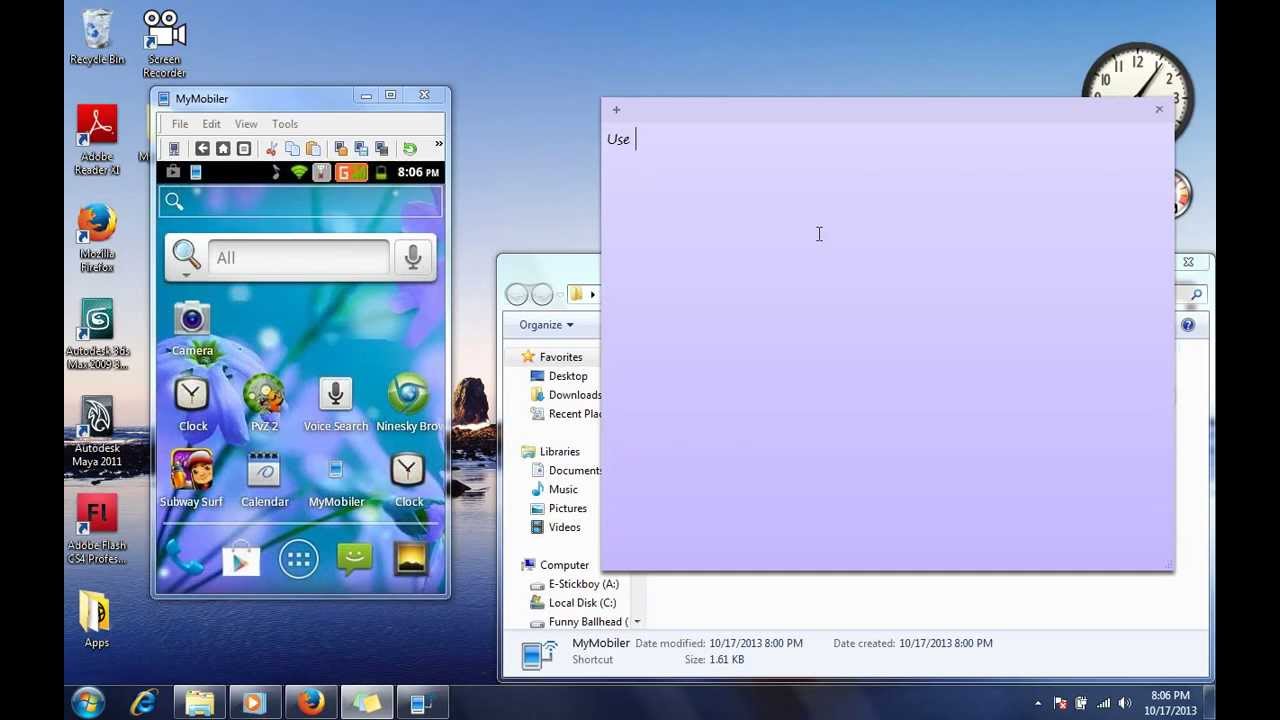Click the MyMobiler connect device toolbar icon
This screenshot has width=1280, height=720.
coord(174,149)
